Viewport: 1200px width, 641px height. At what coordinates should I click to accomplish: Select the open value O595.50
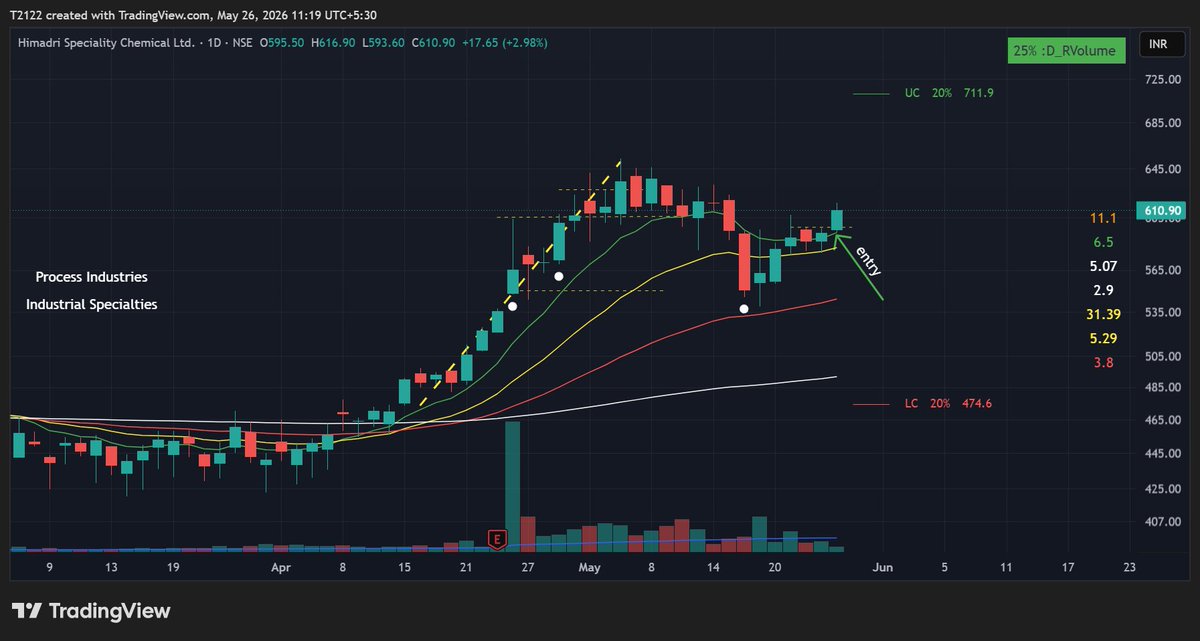point(282,43)
